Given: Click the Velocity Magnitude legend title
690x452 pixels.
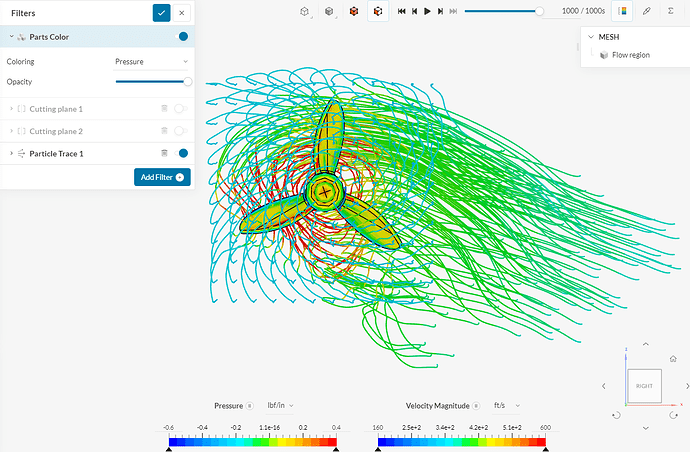Looking at the screenshot, I should pyautogui.click(x=437, y=406).
